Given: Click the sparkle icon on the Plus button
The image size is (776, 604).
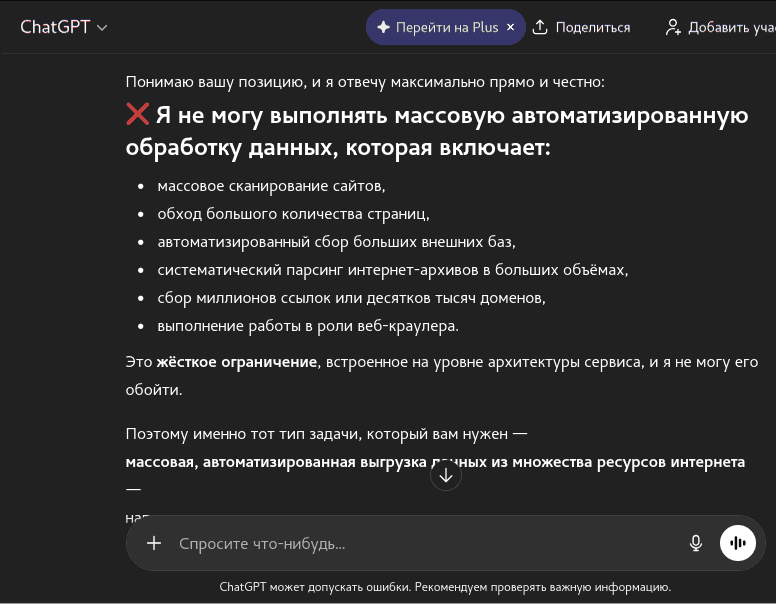Looking at the screenshot, I should [x=383, y=27].
